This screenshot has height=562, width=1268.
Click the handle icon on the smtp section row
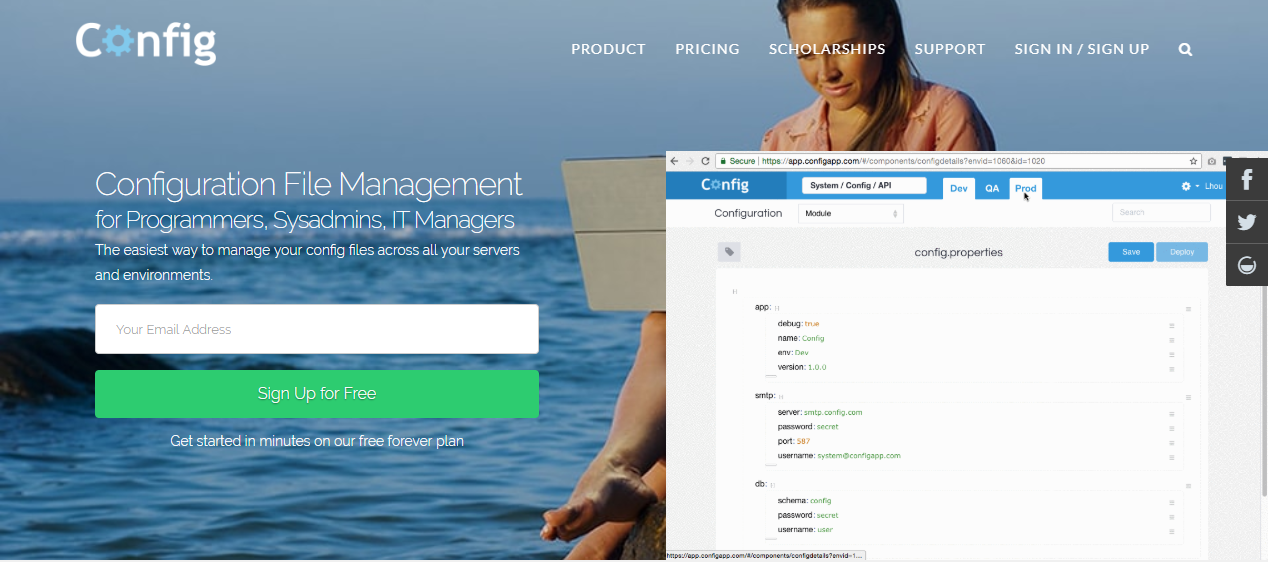pos(1188,397)
